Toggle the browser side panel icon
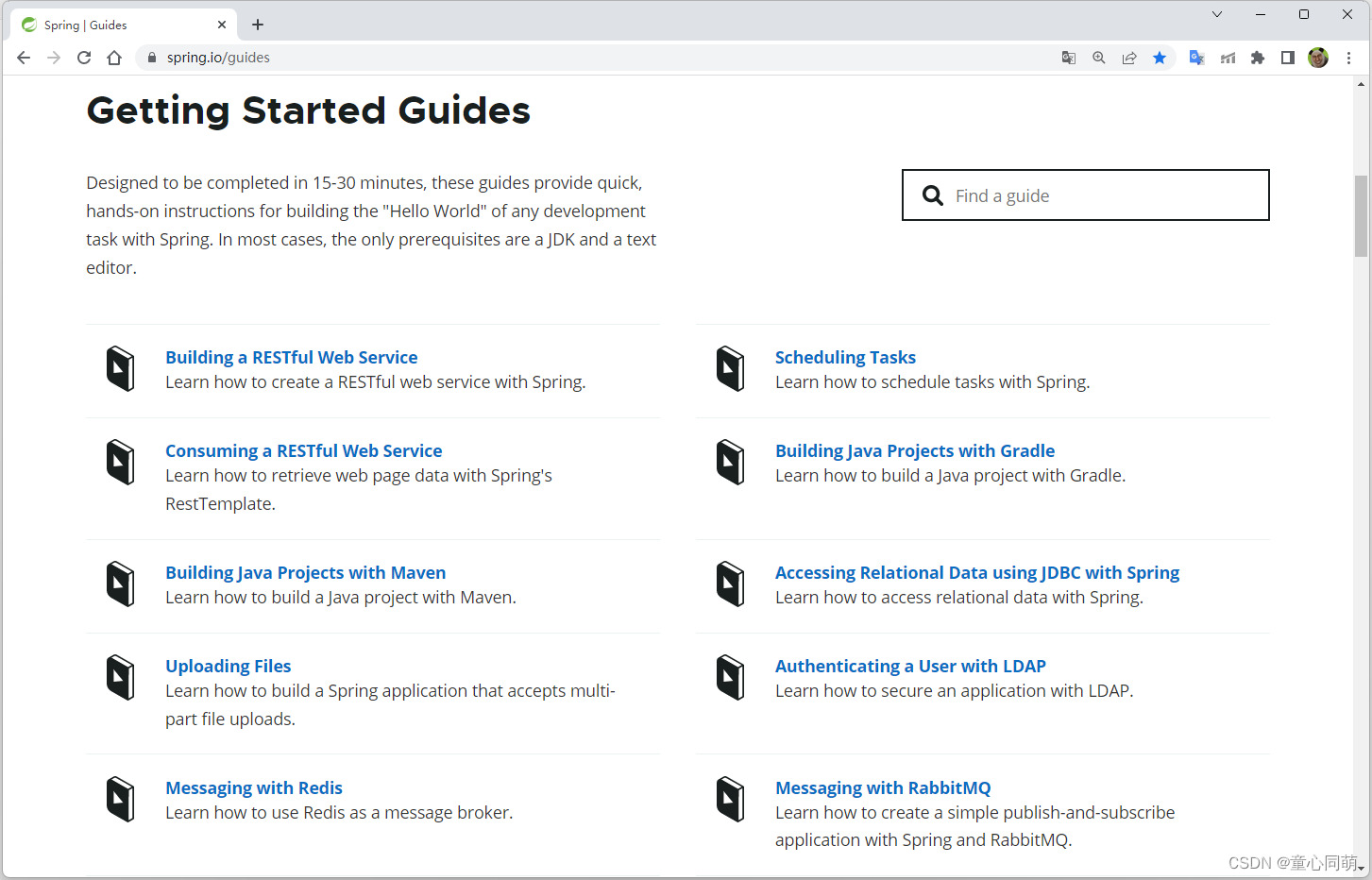The width and height of the screenshot is (1372, 880). (x=1288, y=58)
